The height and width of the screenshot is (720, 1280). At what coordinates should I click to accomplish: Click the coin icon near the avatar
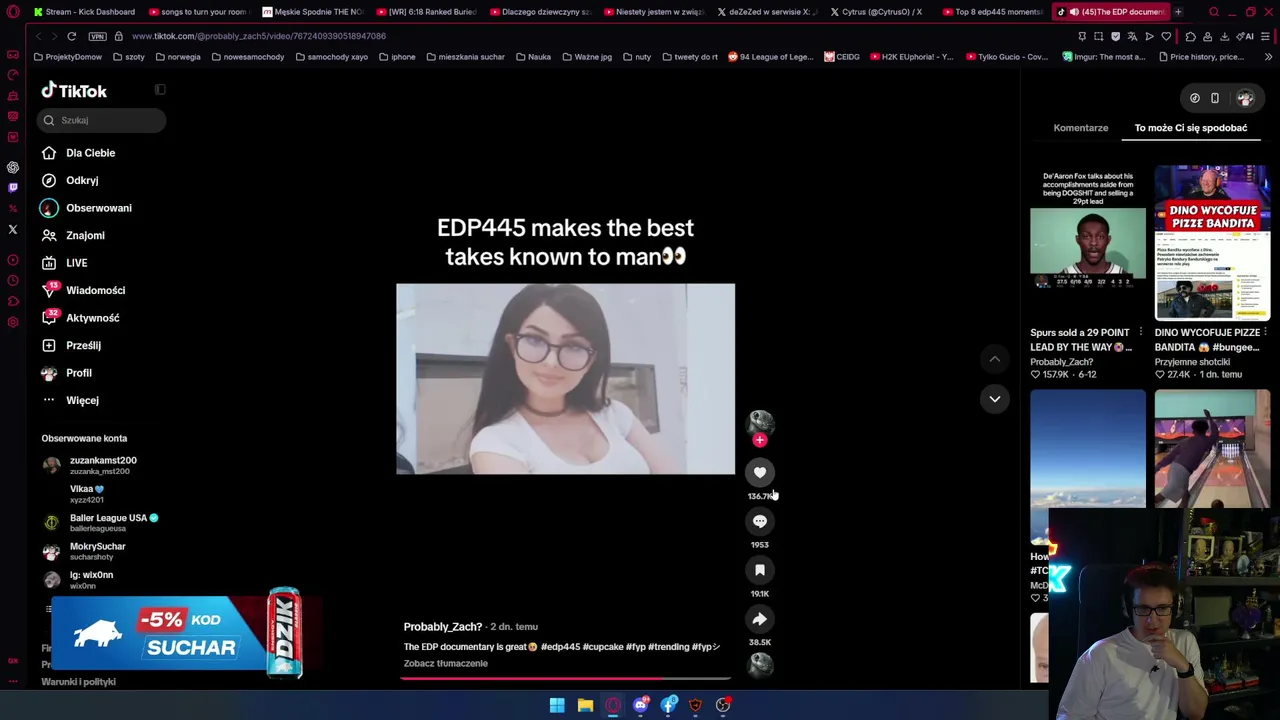click(x=1195, y=98)
